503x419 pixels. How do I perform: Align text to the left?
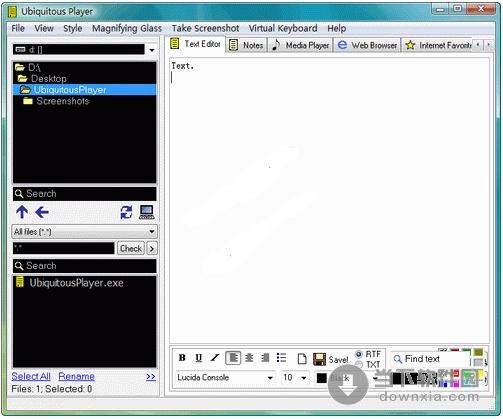pyautogui.click(x=233, y=358)
